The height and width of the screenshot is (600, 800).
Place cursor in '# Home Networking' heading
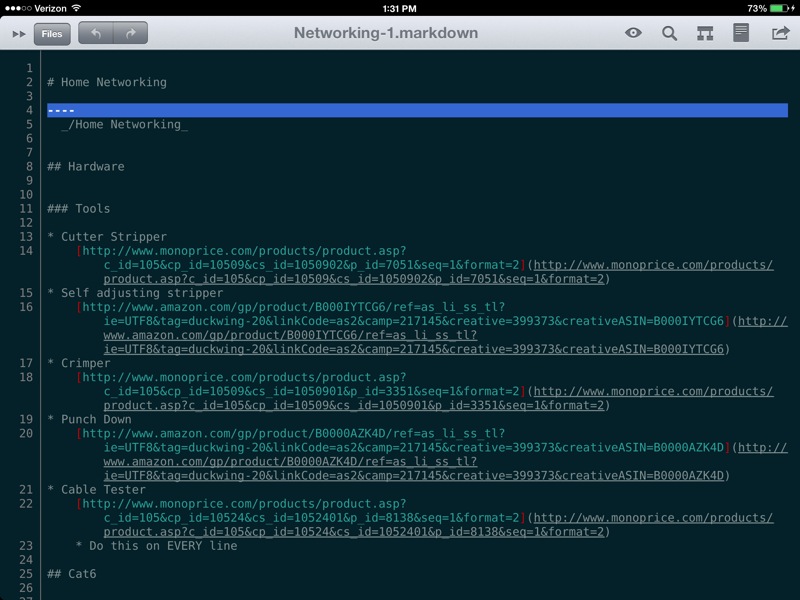107,82
